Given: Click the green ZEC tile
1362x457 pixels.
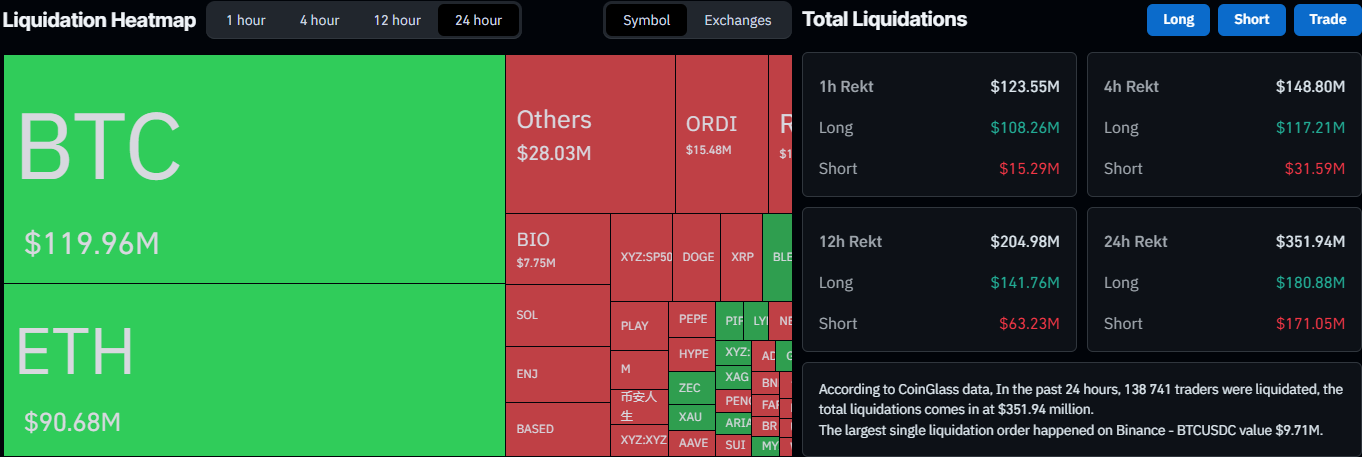Looking at the screenshot, I should click(691, 388).
